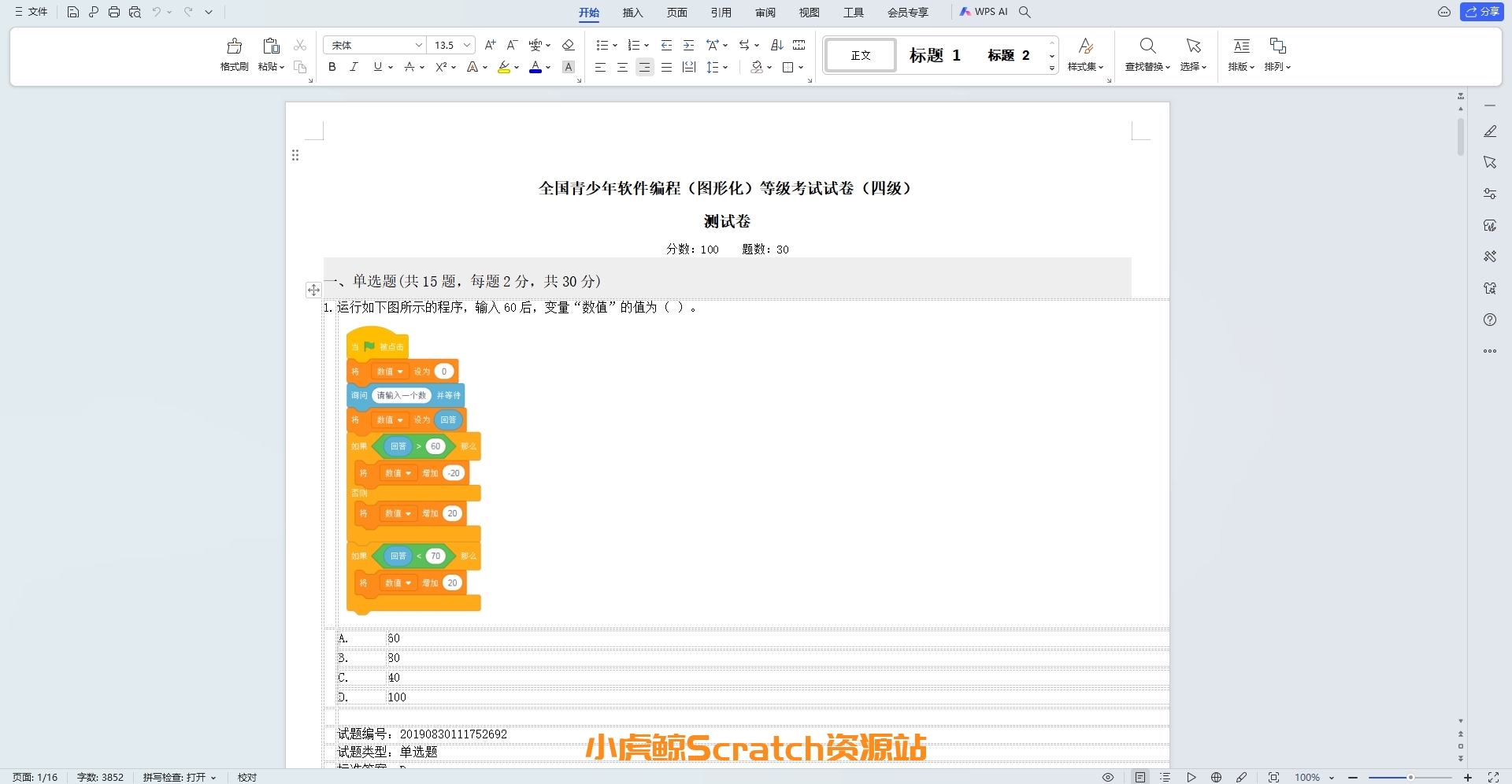The height and width of the screenshot is (784, 1512).
Task: Activate the eye-protection mode icon in status bar
Action: tap(1108, 777)
